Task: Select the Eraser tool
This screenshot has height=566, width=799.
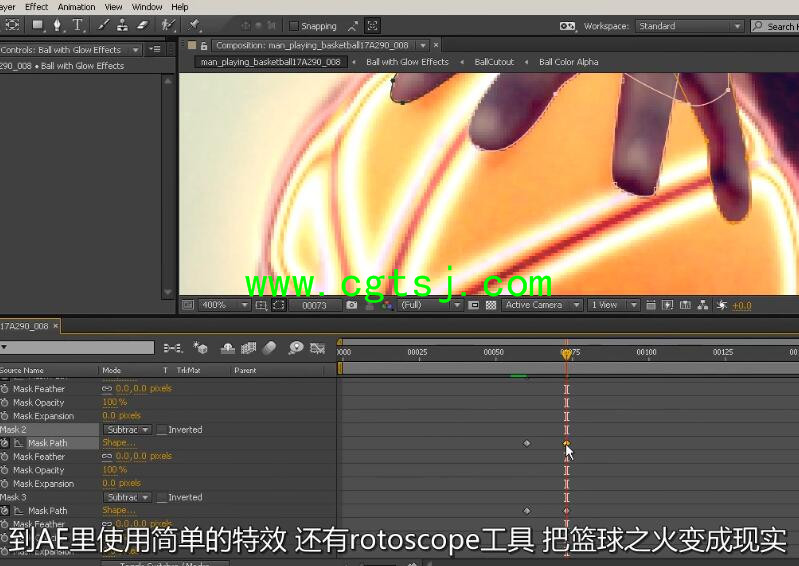Action: pyautogui.click(x=143, y=25)
